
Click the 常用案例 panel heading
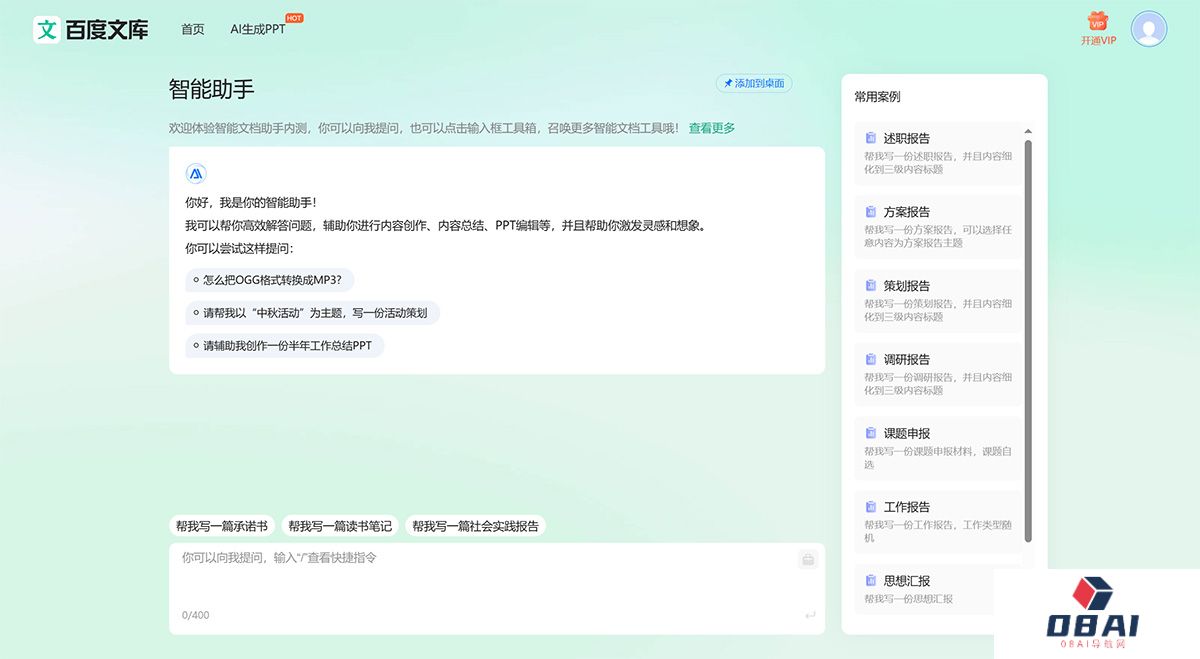click(877, 97)
